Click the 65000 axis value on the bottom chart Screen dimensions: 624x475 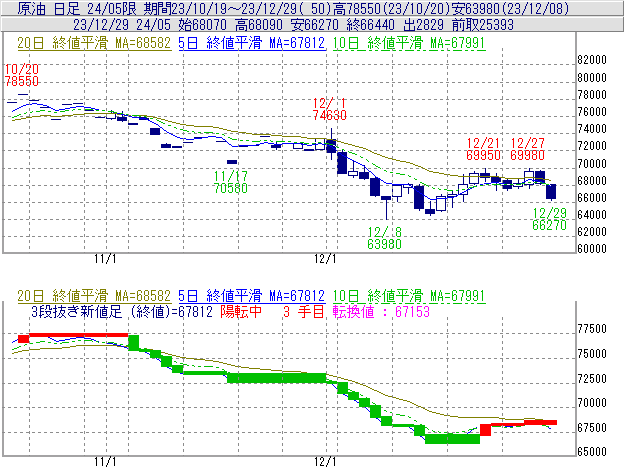pos(592,452)
